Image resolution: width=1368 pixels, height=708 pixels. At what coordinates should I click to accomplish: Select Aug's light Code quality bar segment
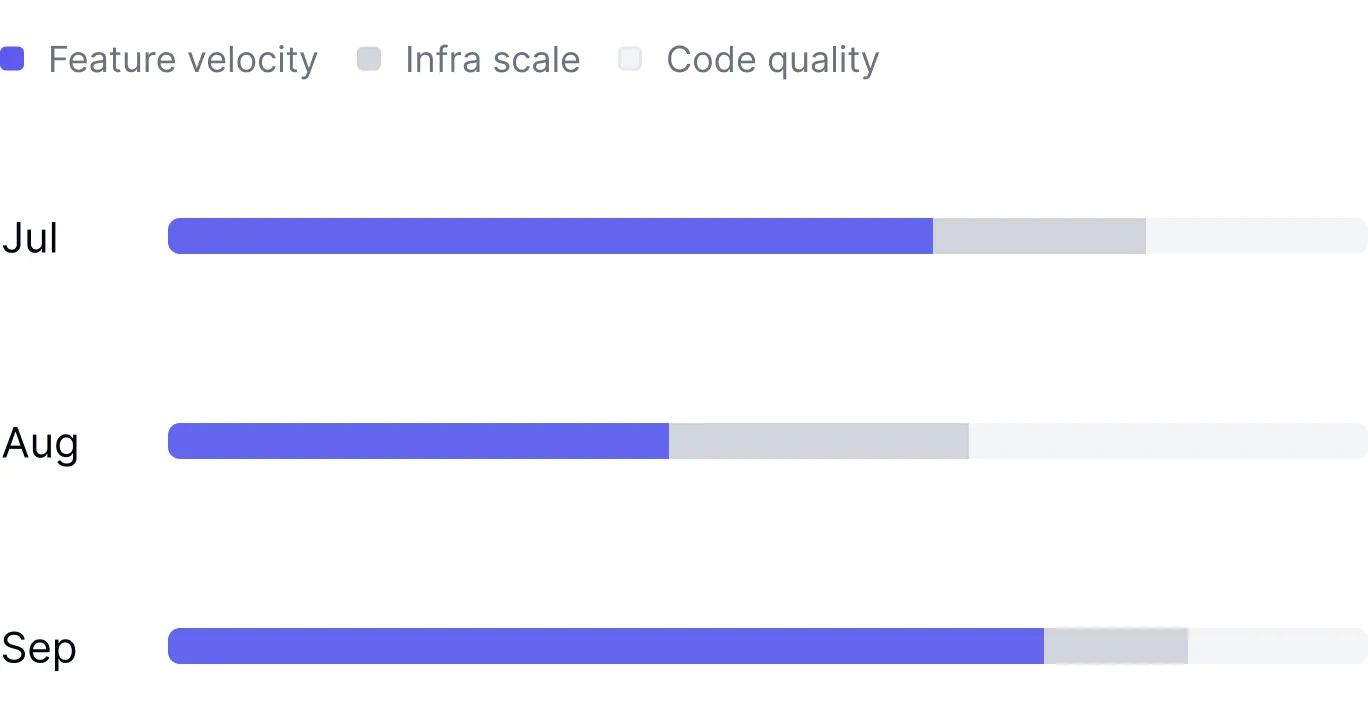tap(1168, 441)
